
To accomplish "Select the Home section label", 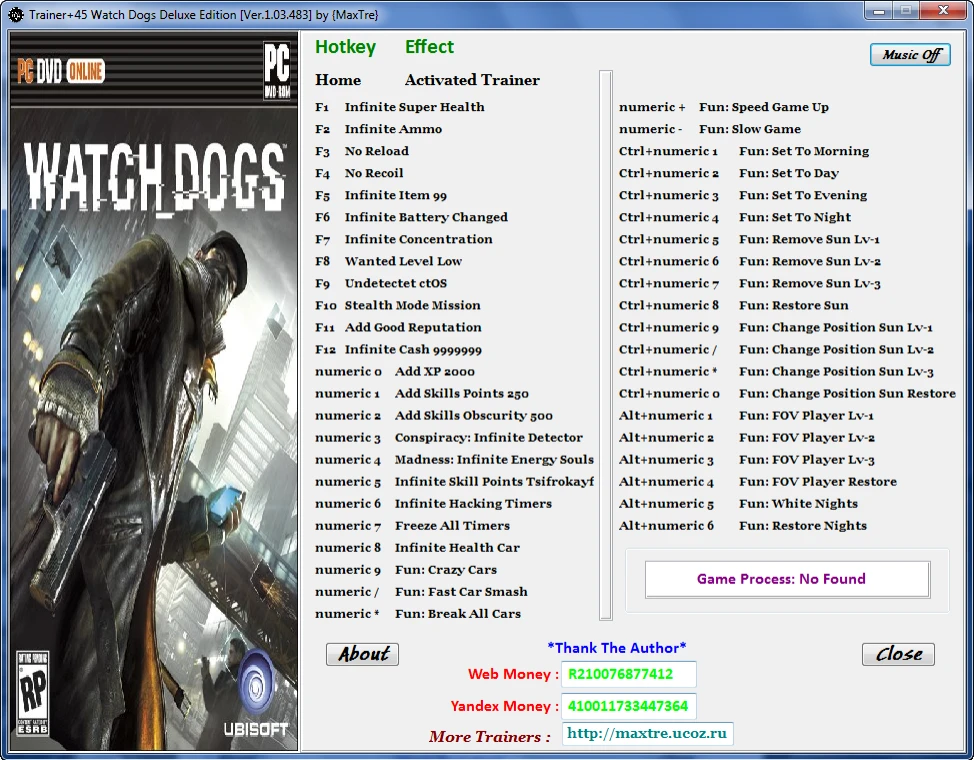I will point(337,80).
